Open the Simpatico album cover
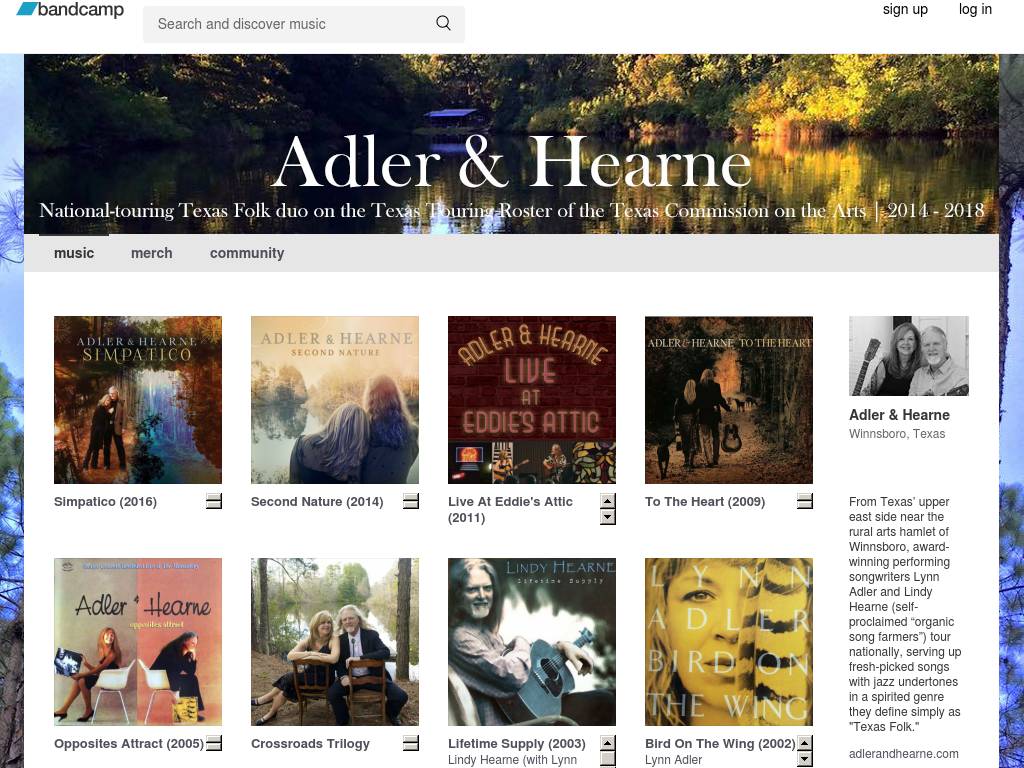This screenshot has height=768, width=1024. click(138, 400)
